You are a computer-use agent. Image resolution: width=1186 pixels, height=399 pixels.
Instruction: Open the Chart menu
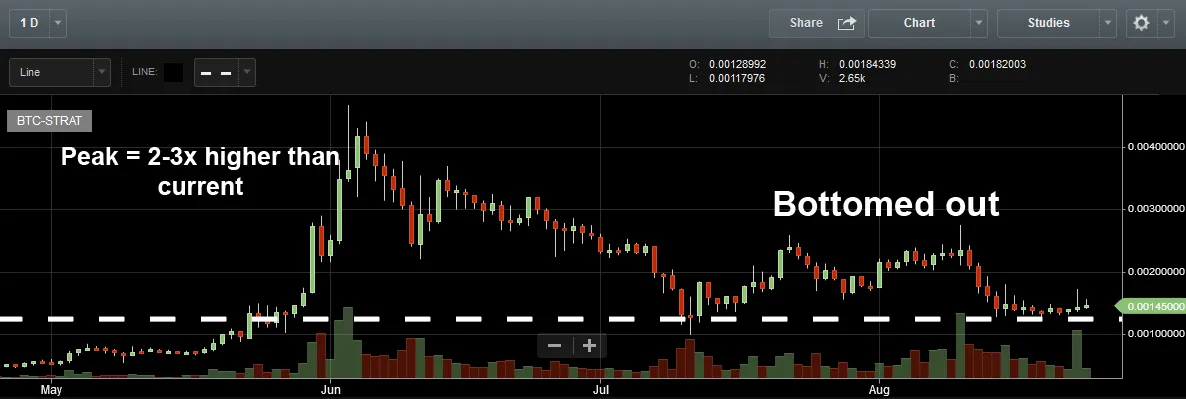pyautogui.click(x=919, y=23)
